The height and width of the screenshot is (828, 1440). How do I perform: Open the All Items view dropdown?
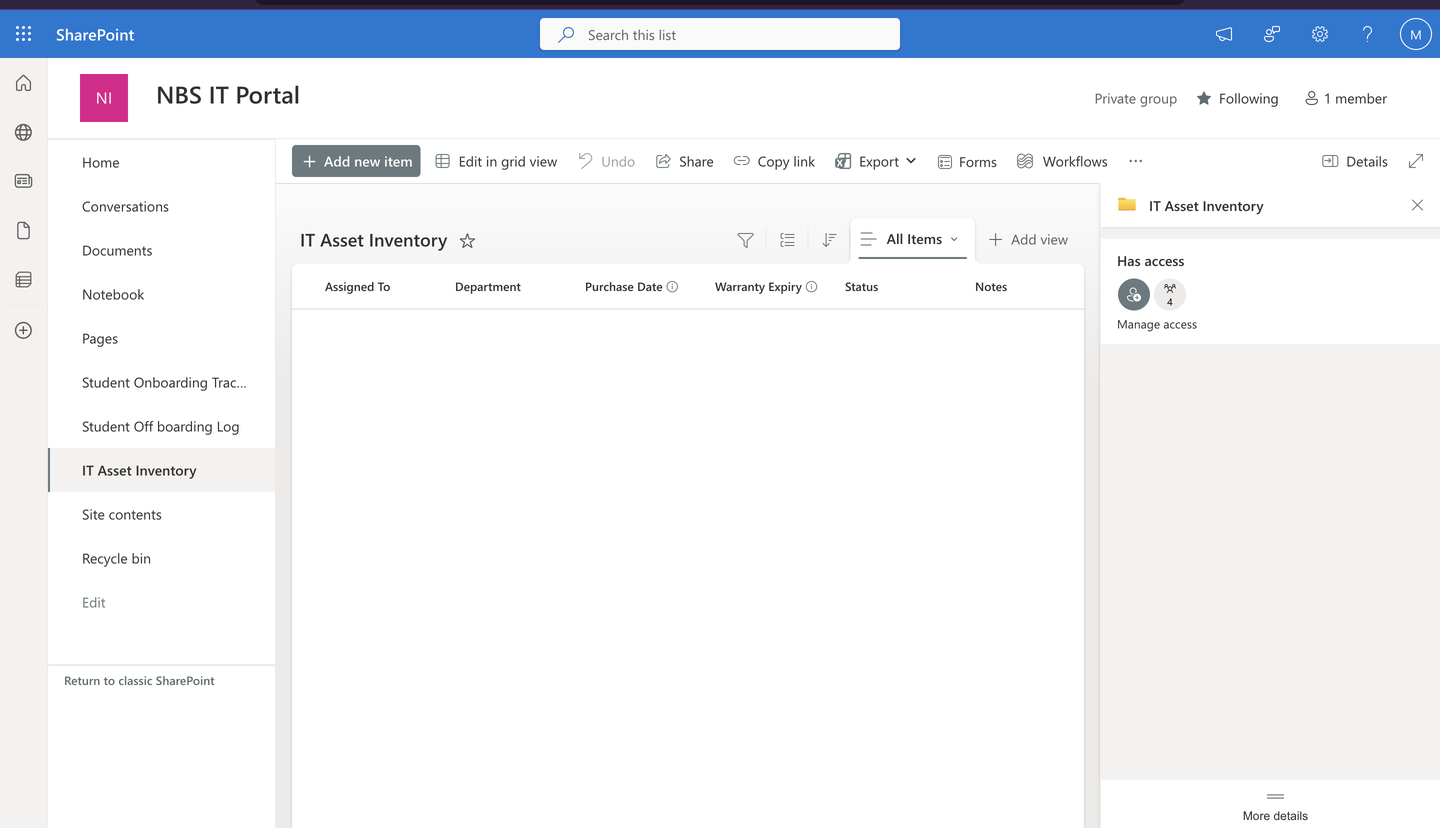911,239
